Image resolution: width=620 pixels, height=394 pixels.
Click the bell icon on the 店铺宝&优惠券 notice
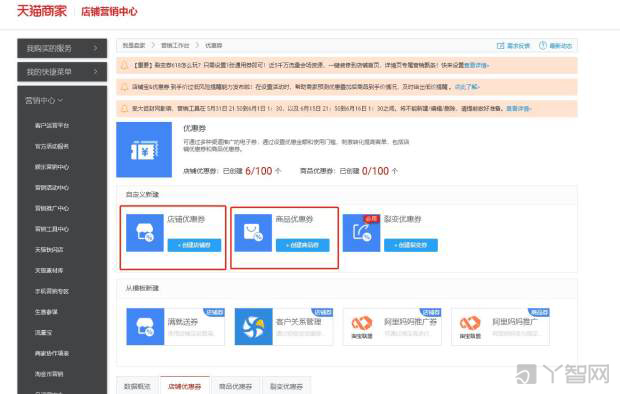point(124,87)
